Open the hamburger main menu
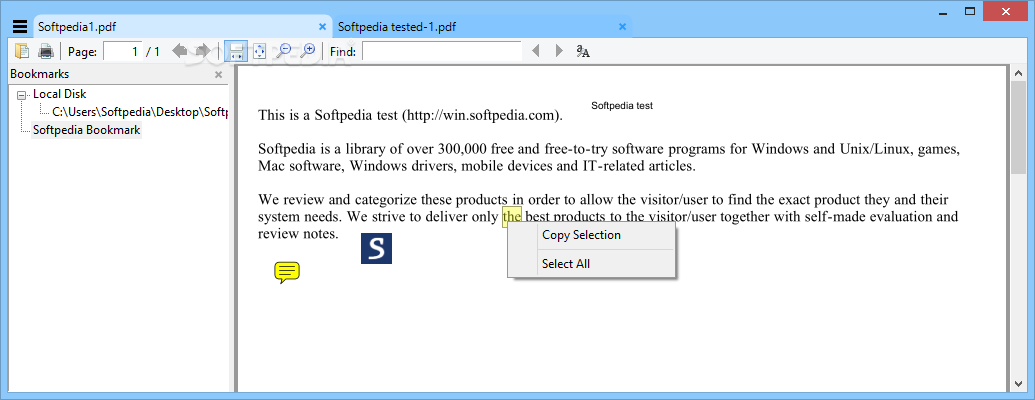 point(20,26)
